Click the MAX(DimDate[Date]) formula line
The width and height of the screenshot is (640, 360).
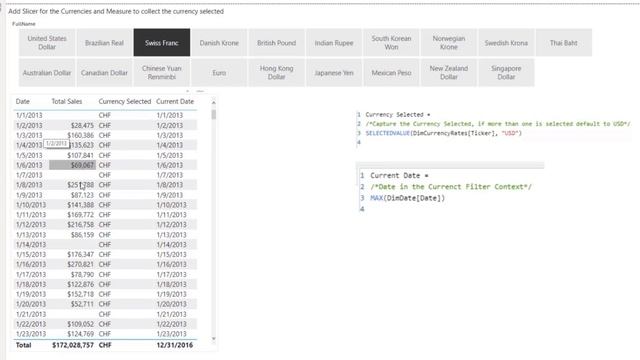[407, 198]
